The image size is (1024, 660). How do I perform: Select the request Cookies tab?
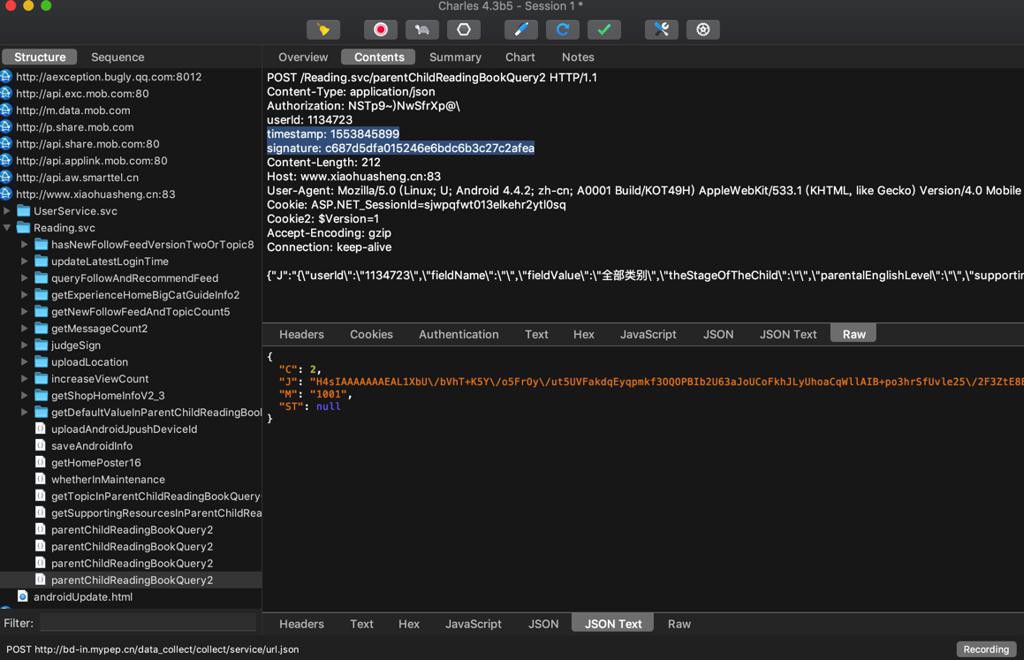[x=371, y=334]
